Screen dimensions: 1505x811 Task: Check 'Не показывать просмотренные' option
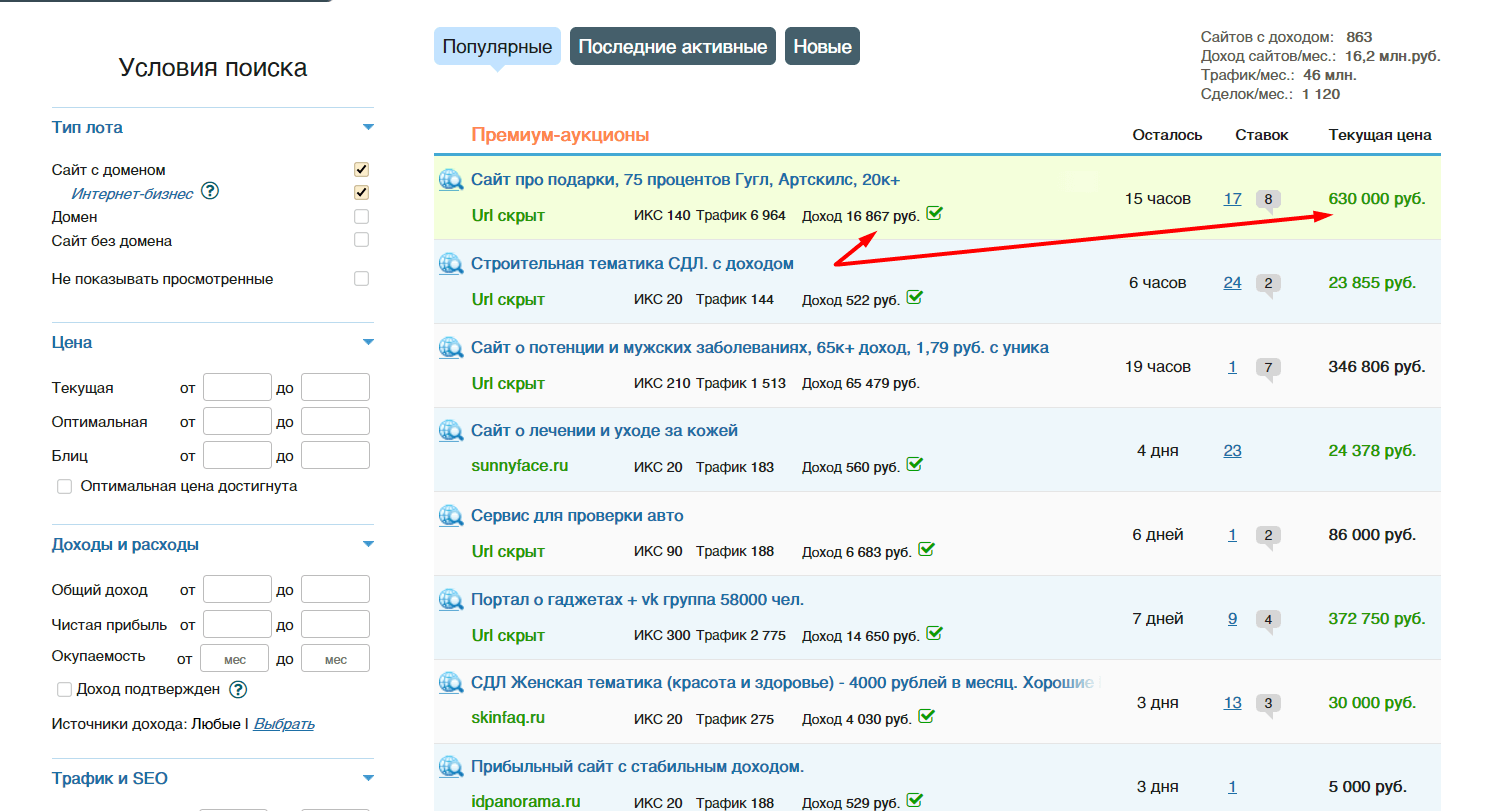[362, 279]
